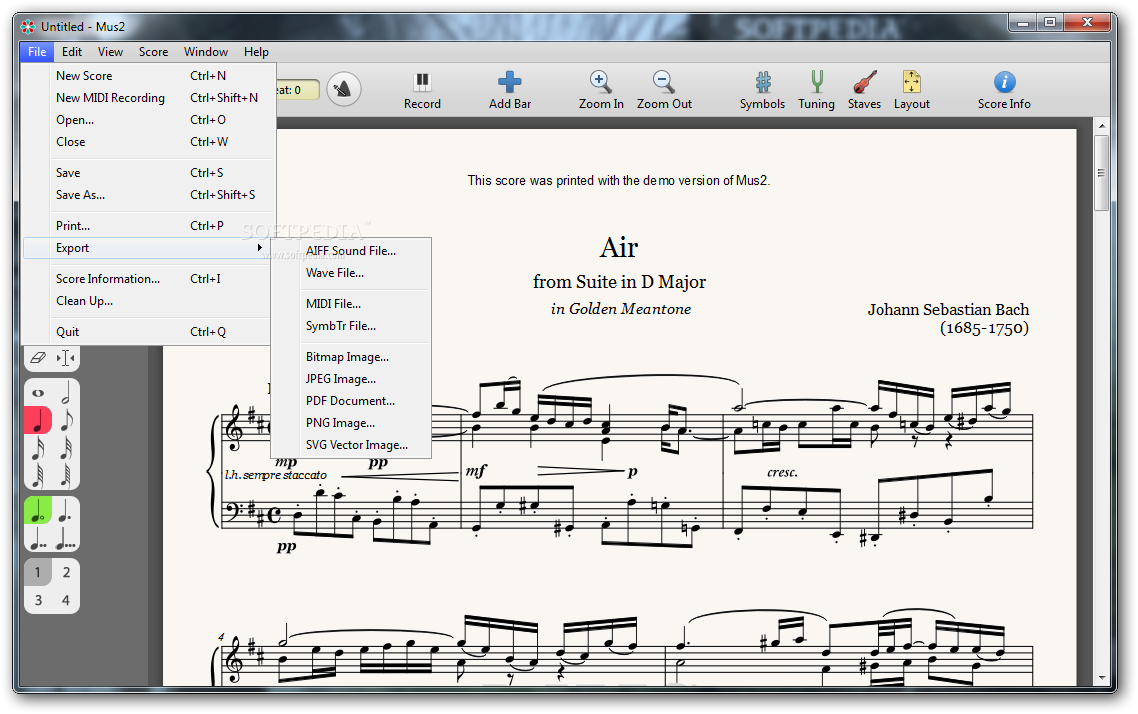This screenshot has width=1138, height=714.
Task: Open the Score Info icon
Action: tap(1004, 82)
